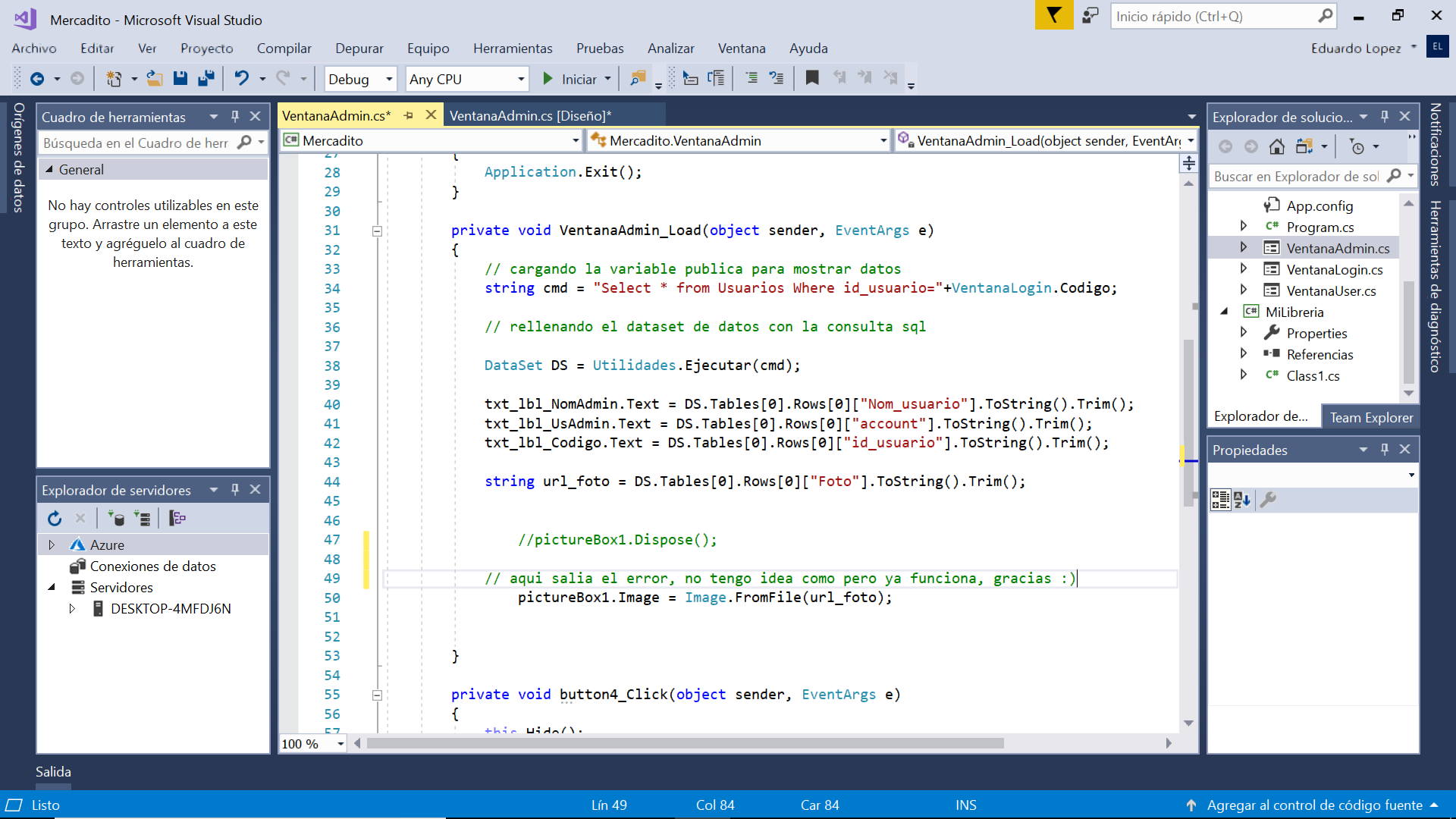Collapse the VentanaAdmin_Load method outline
1456x819 pixels.
tap(377, 231)
